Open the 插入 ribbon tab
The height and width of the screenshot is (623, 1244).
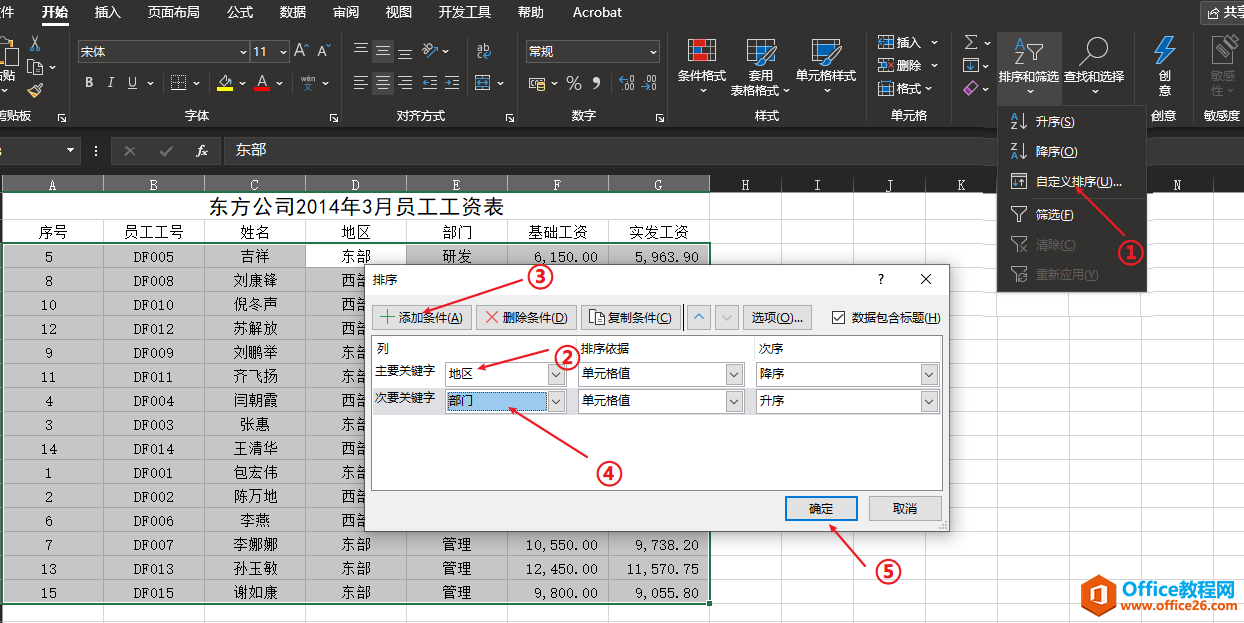107,13
